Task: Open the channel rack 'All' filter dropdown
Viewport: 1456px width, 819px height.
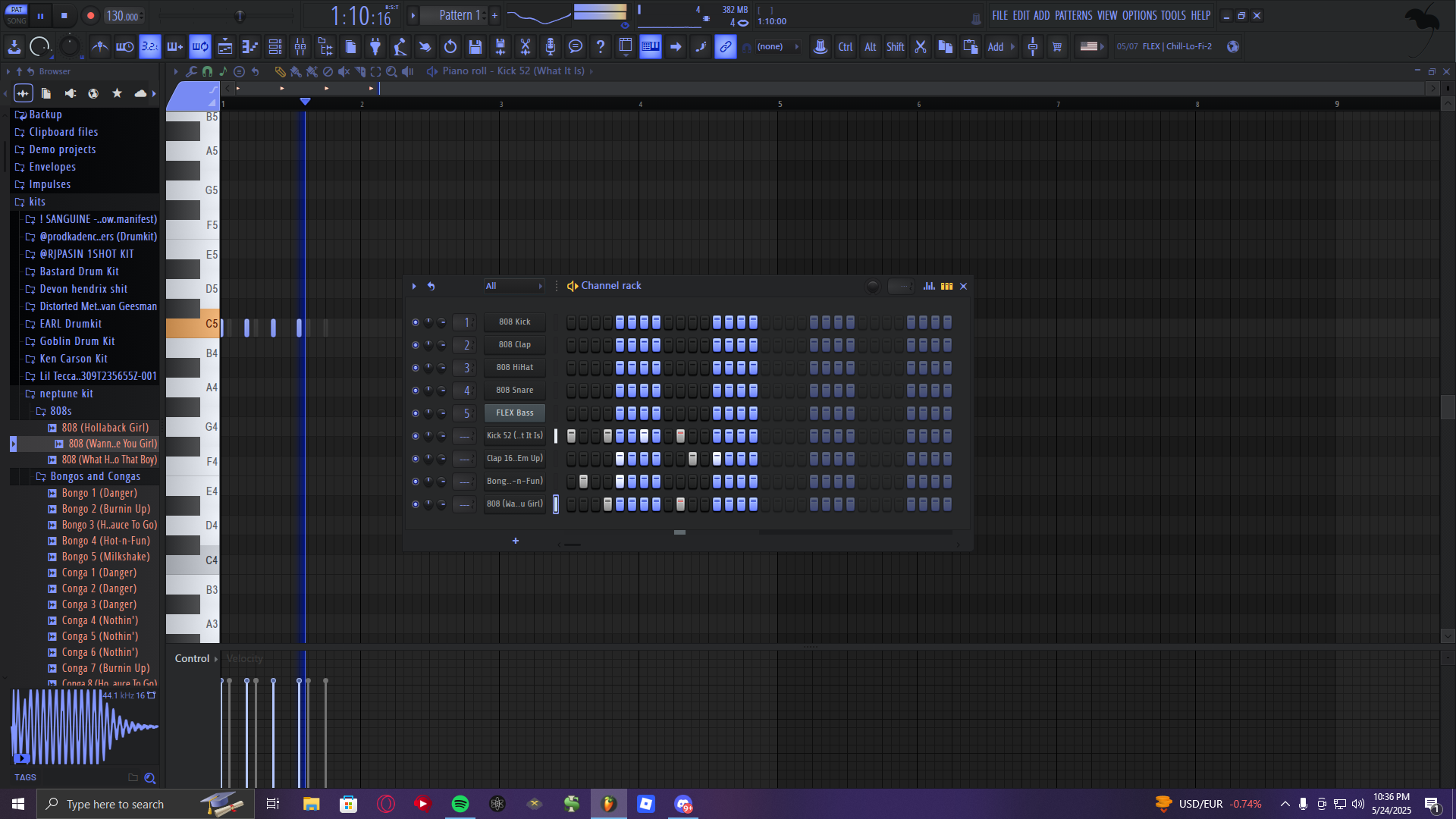Action: click(x=514, y=286)
